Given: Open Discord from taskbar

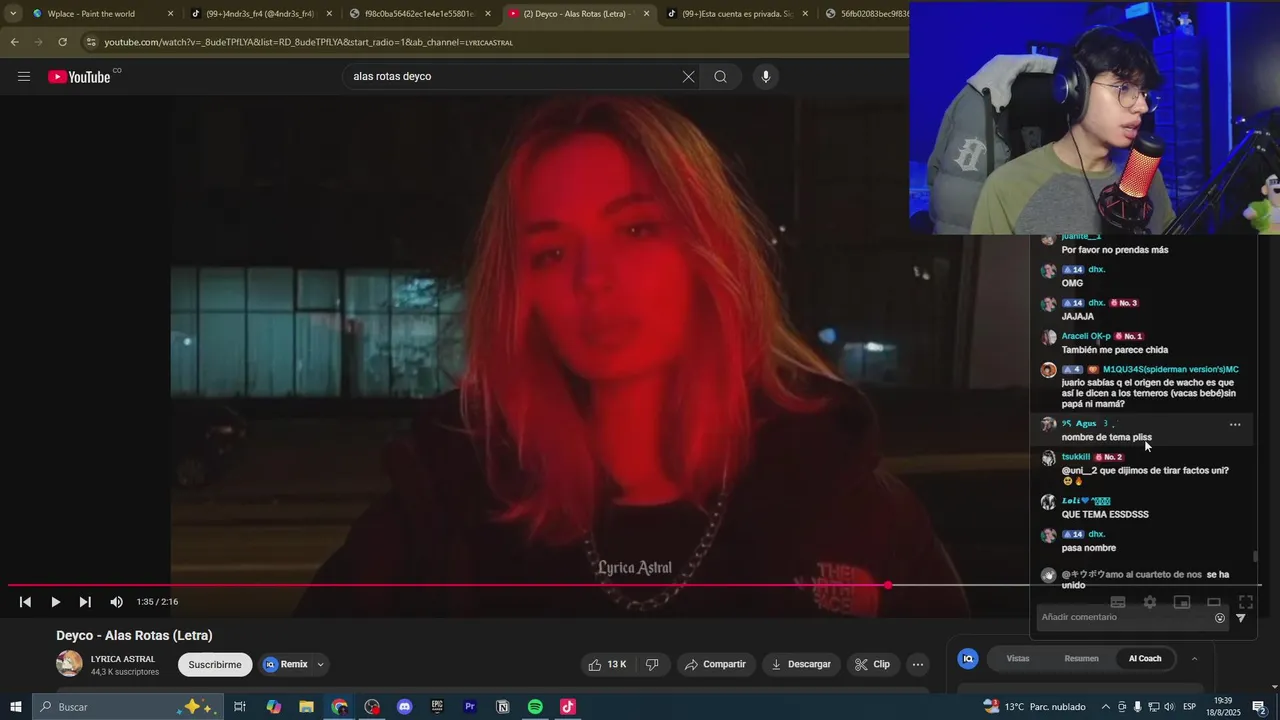Looking at the screenshot, I should [404, 707].
